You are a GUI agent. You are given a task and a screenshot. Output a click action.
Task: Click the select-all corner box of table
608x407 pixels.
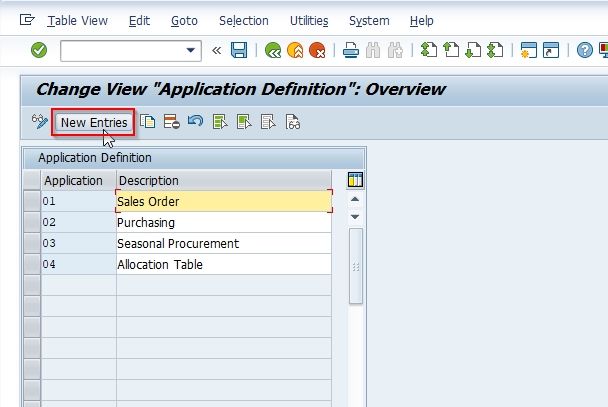point(32,180)
